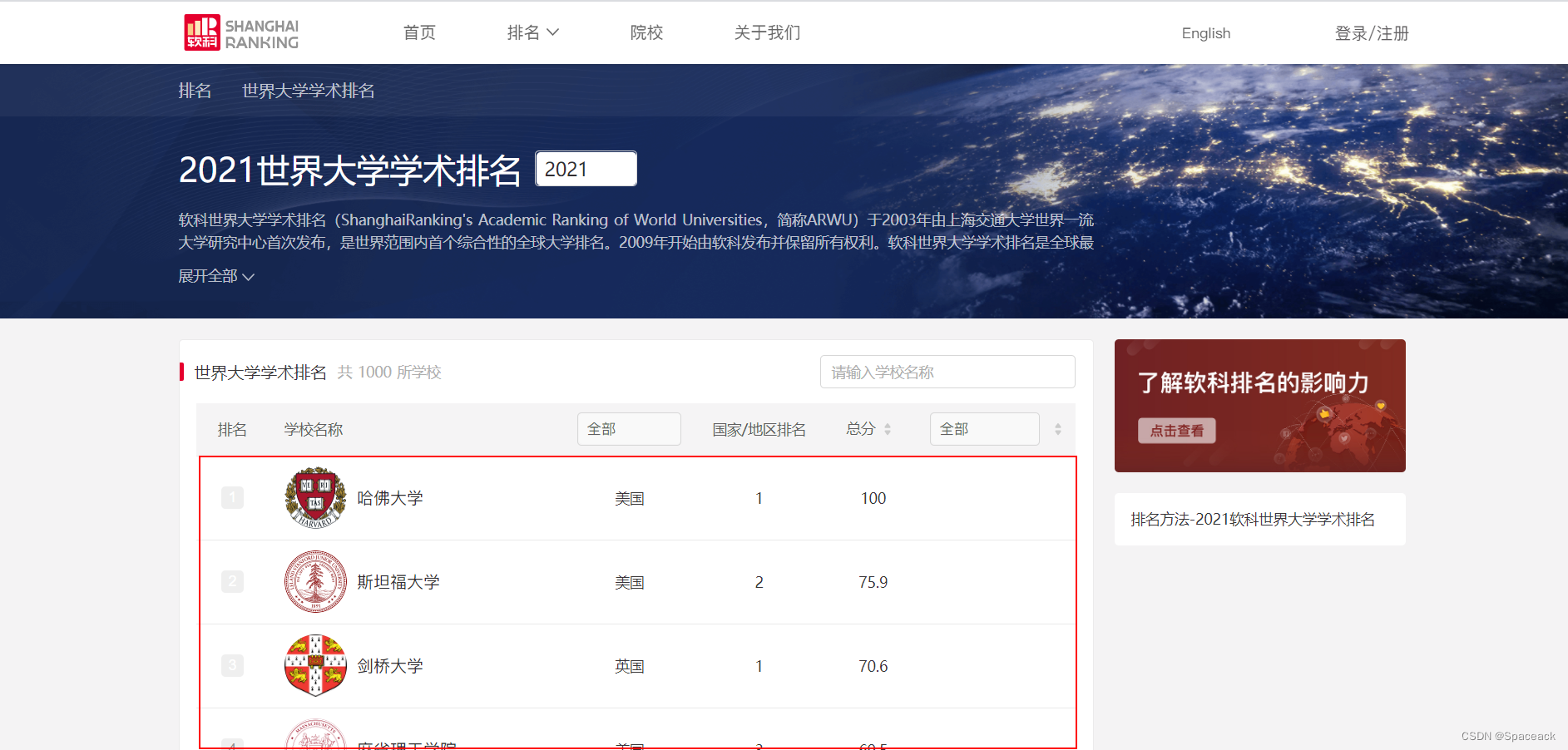Focus the 请输入学校名称 search field
1568x750 pixels.
coord(947,372)
